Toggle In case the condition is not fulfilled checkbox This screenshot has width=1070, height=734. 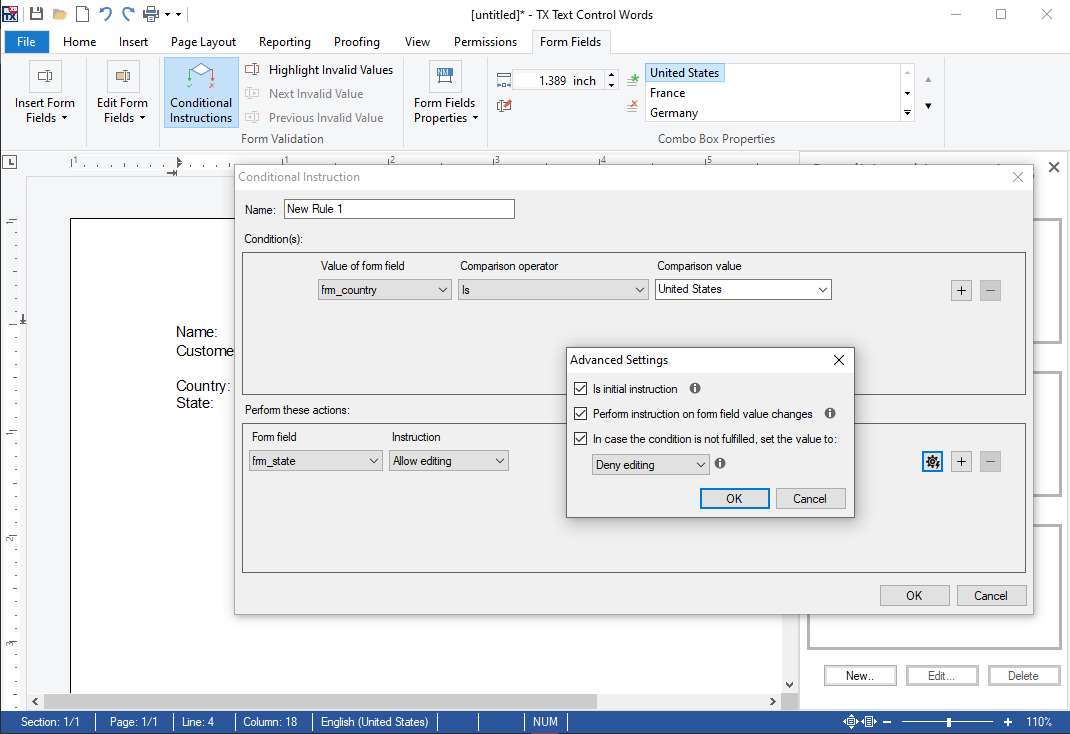click(581, 439)
